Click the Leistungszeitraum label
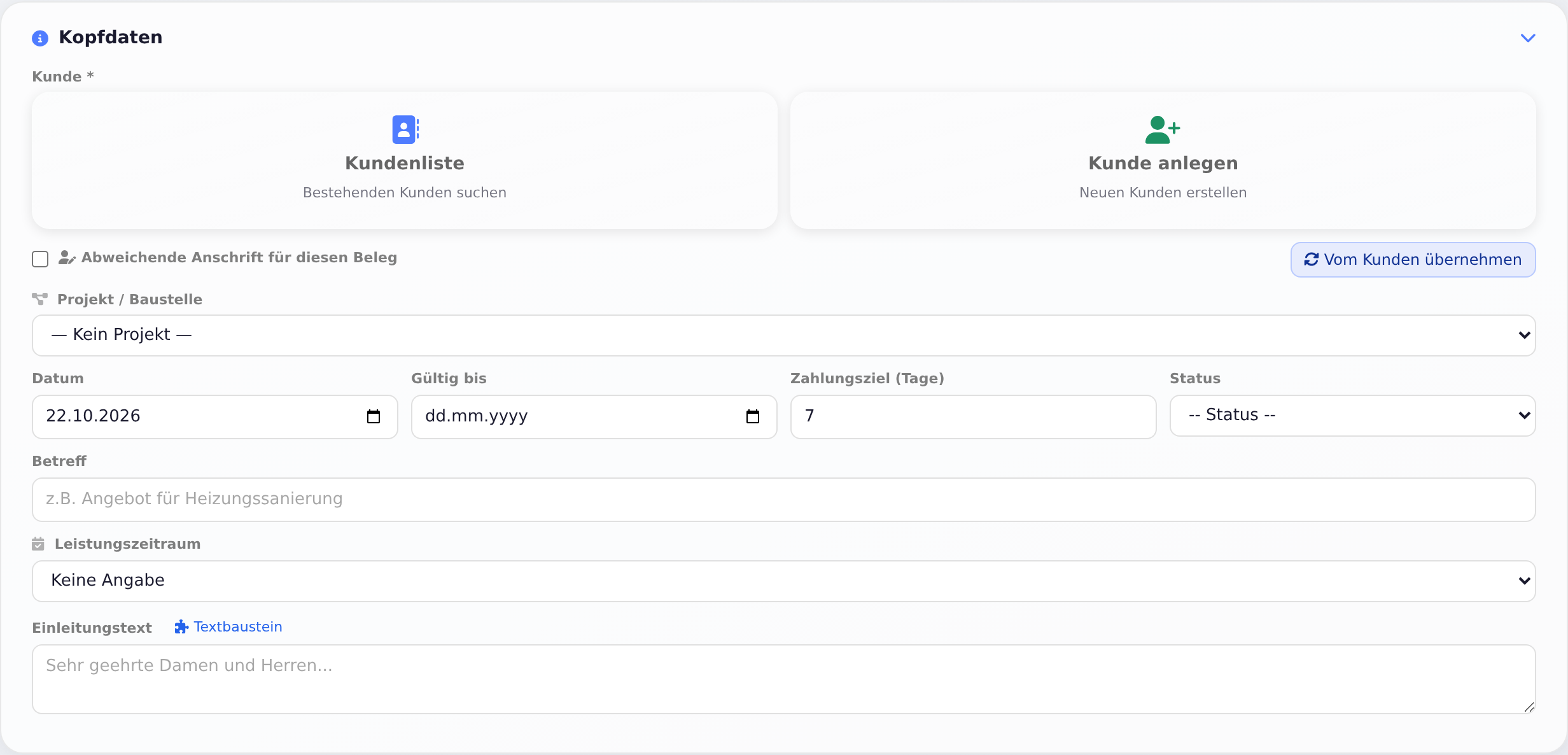This screenshot has width=1568, height=755. click(x=127, y=544)
